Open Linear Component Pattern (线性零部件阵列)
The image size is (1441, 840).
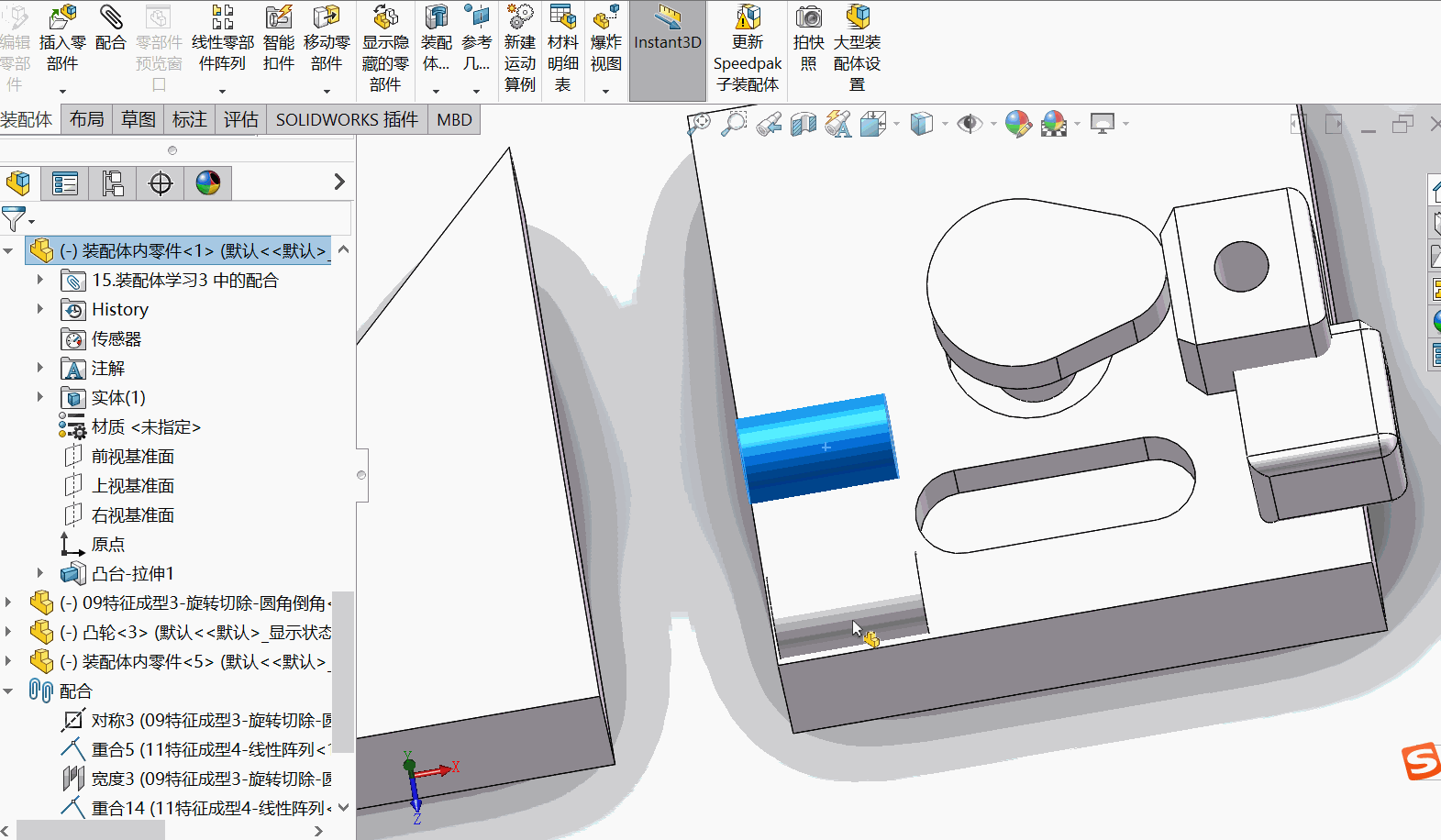[x=223, y=39]
